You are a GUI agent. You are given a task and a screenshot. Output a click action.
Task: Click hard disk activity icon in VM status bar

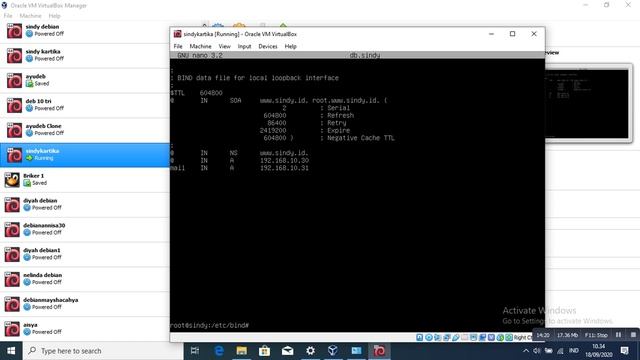419,338
